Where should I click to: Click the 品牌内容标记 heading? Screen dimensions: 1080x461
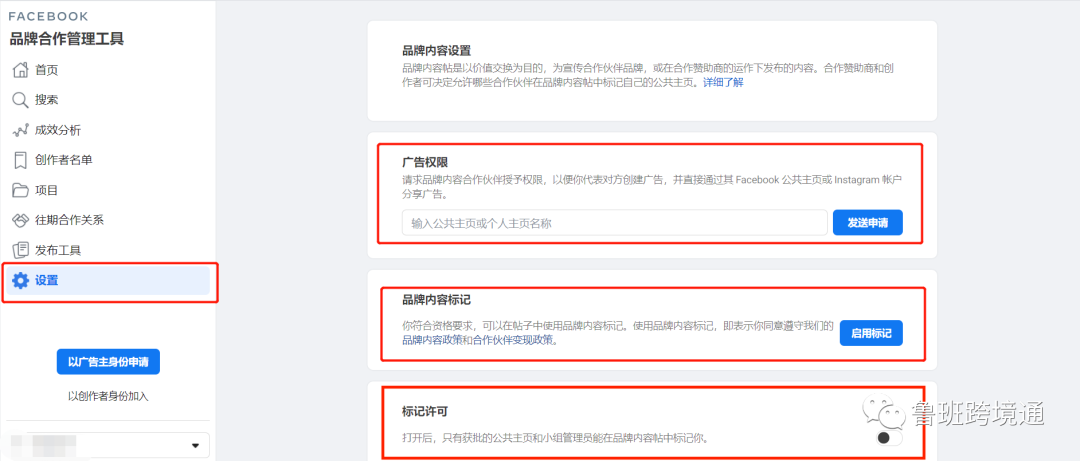(x=437, y=300)
